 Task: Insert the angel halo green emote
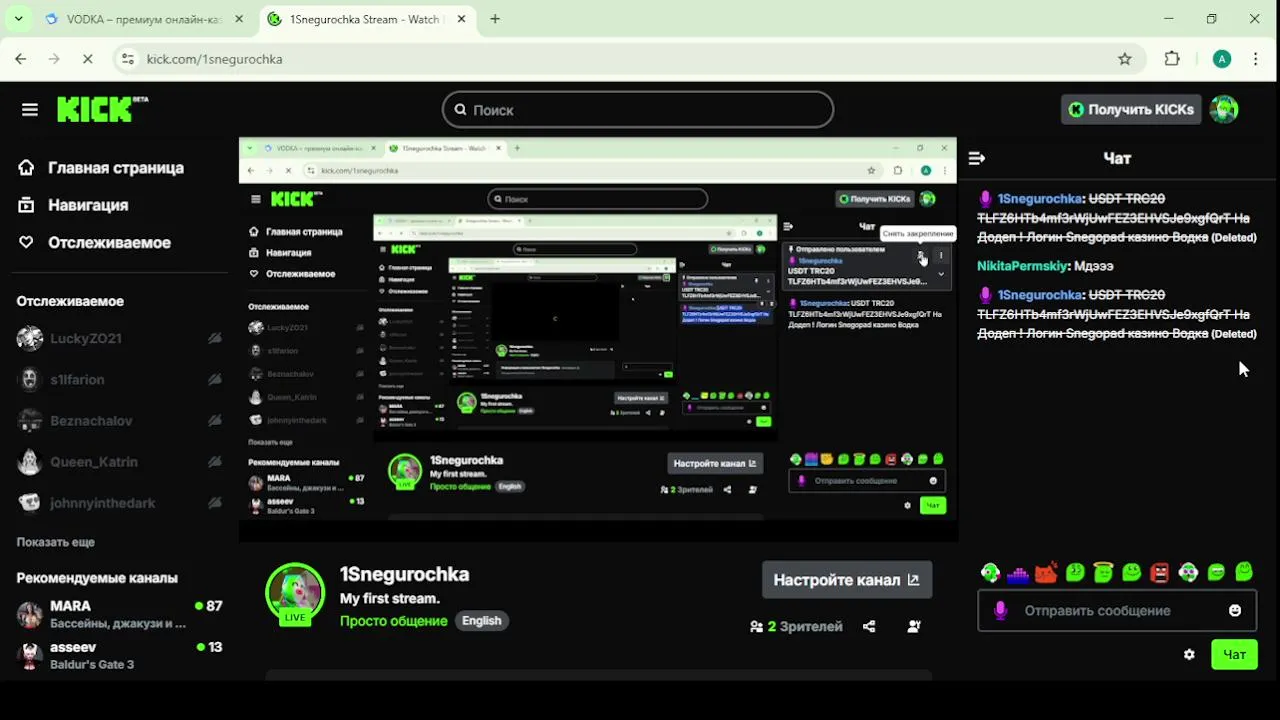(x=1103, y=573)
